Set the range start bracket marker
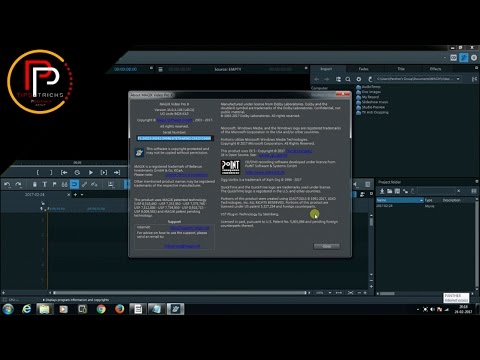 pos(38,172)
